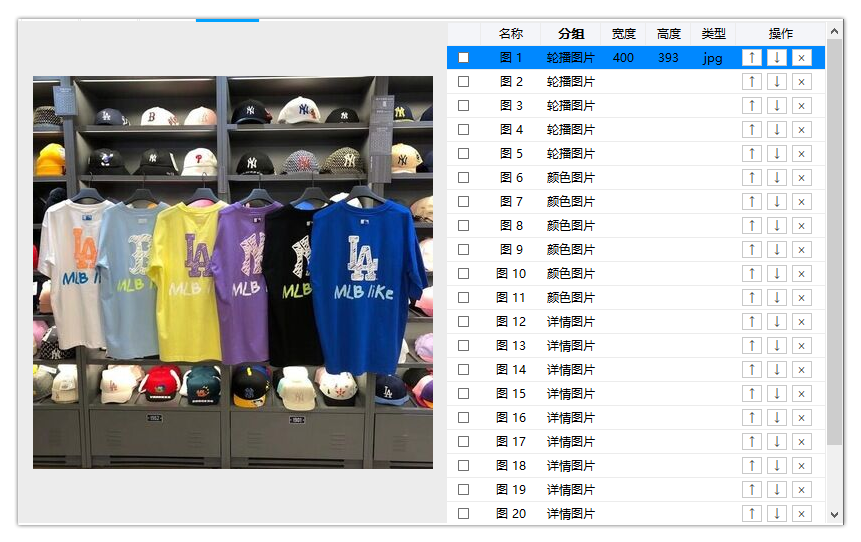Select the 图 7 row name
The width and height of the screenshot is (861, 542).
click(511, 202)
